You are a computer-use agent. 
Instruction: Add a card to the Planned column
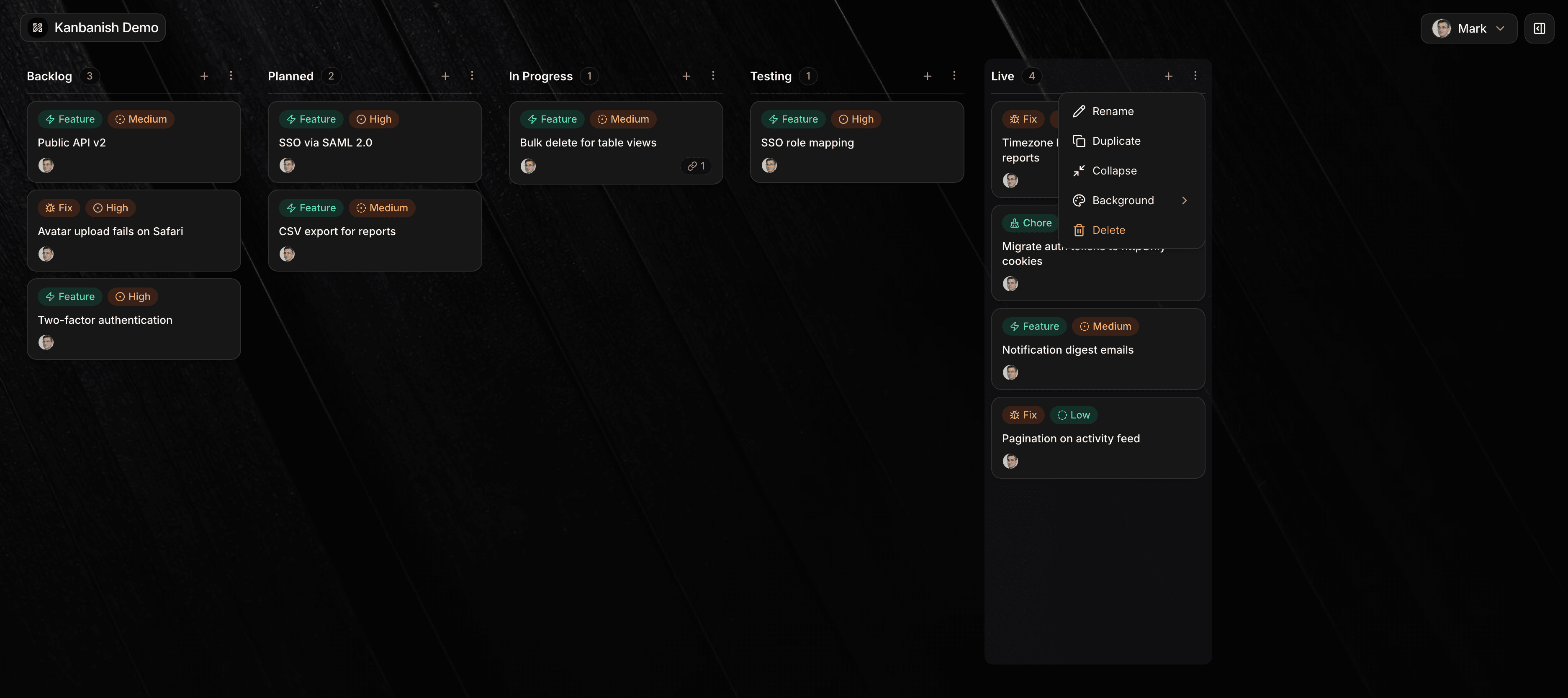coord(445,76)
